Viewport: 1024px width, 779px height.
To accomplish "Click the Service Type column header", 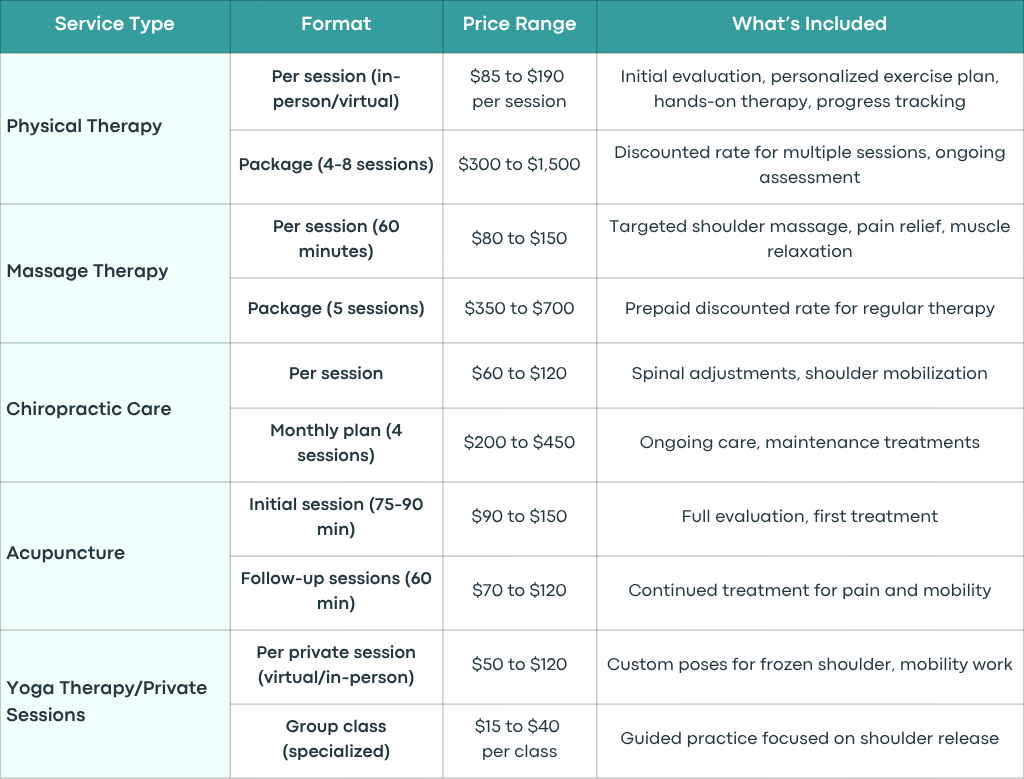I will click(115, 26).
